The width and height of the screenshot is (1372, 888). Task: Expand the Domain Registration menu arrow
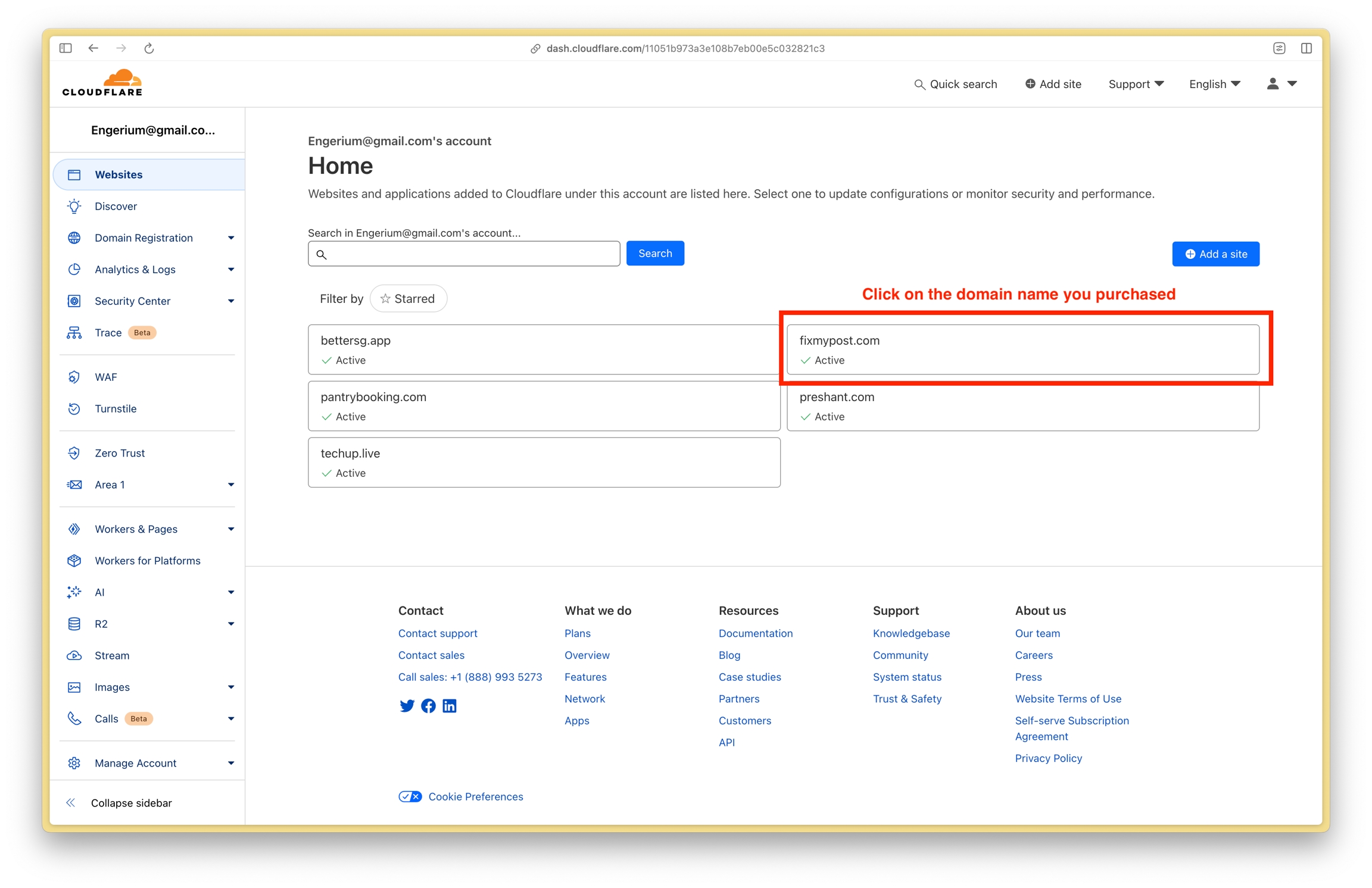pos(231,237)
